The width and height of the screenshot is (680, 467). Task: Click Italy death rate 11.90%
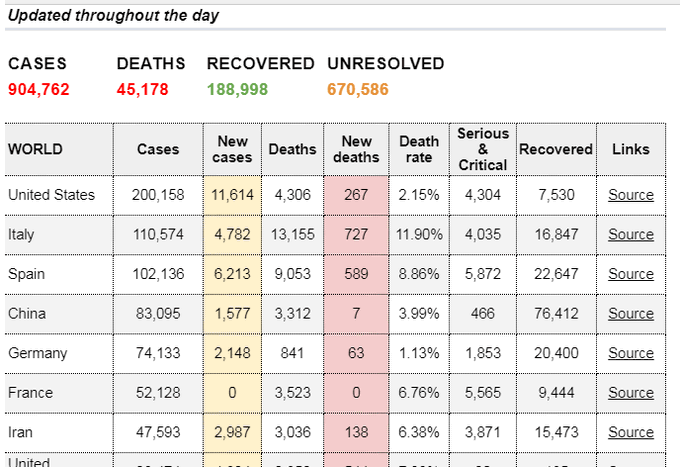pos(419,235)
